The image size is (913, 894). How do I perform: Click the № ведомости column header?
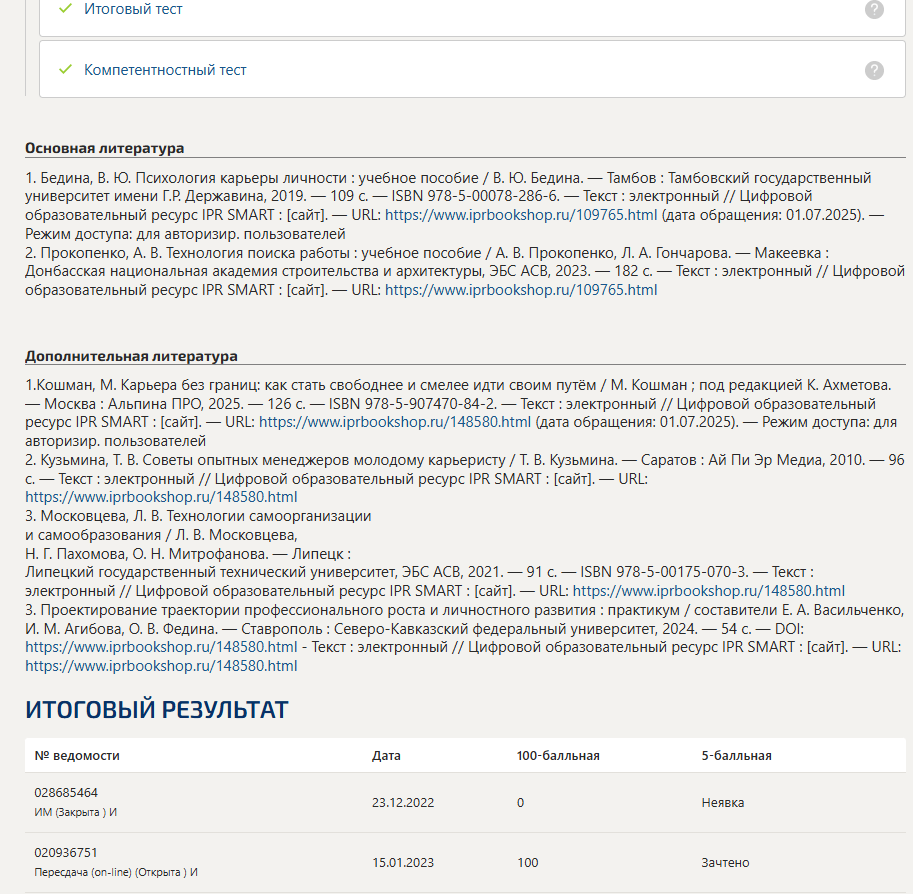pyautogui.click(x=77, y=755)
